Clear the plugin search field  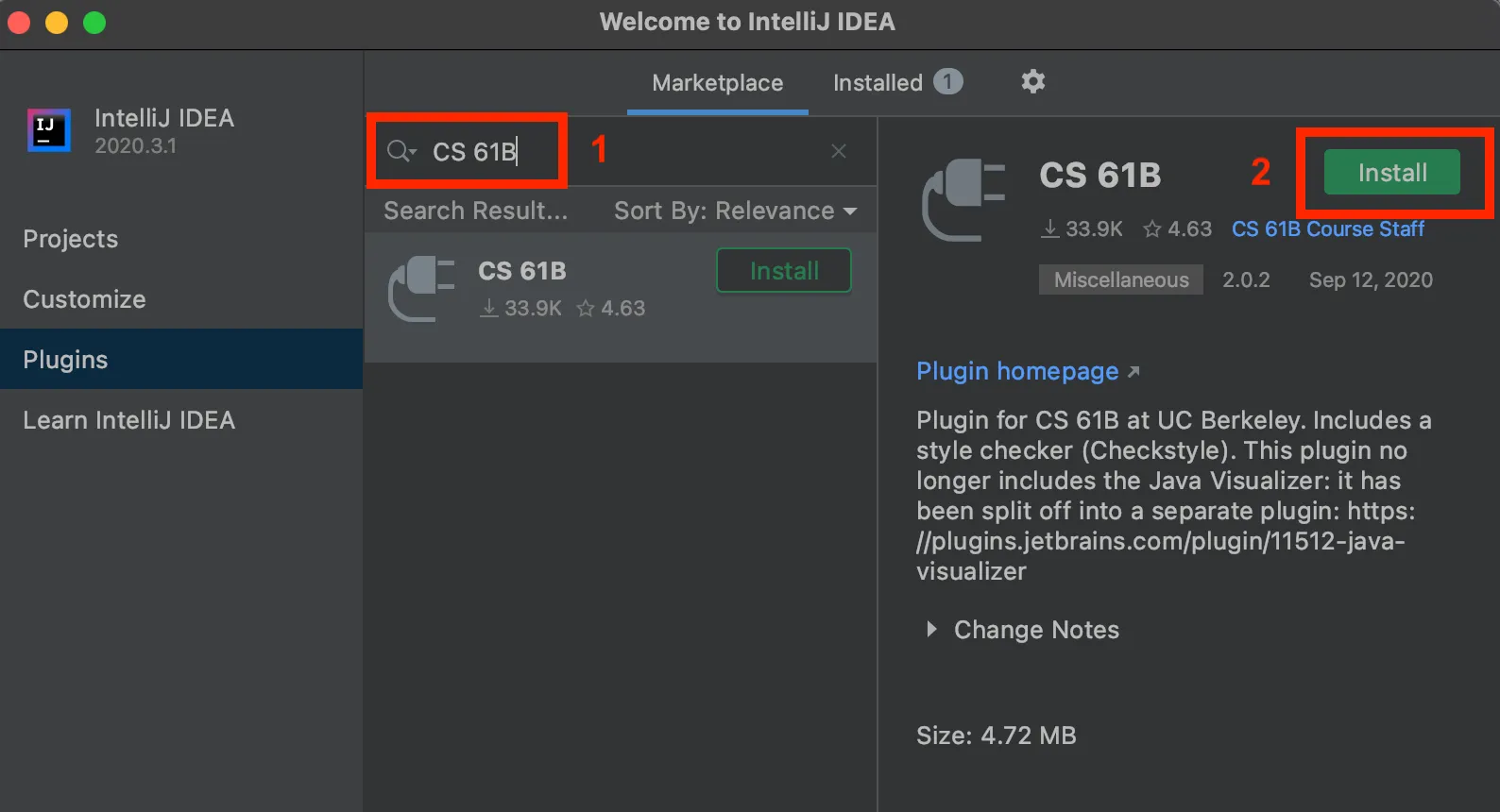839,151
